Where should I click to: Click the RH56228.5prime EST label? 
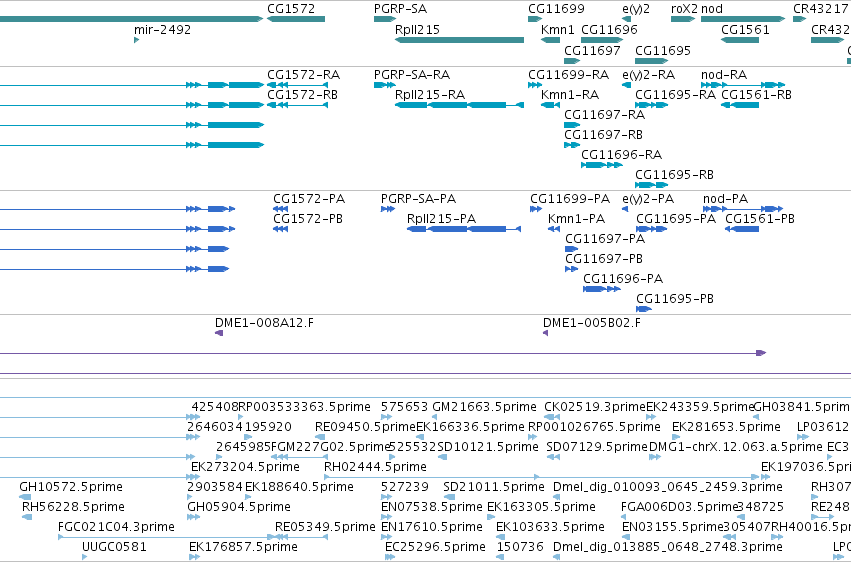(73, 507)
